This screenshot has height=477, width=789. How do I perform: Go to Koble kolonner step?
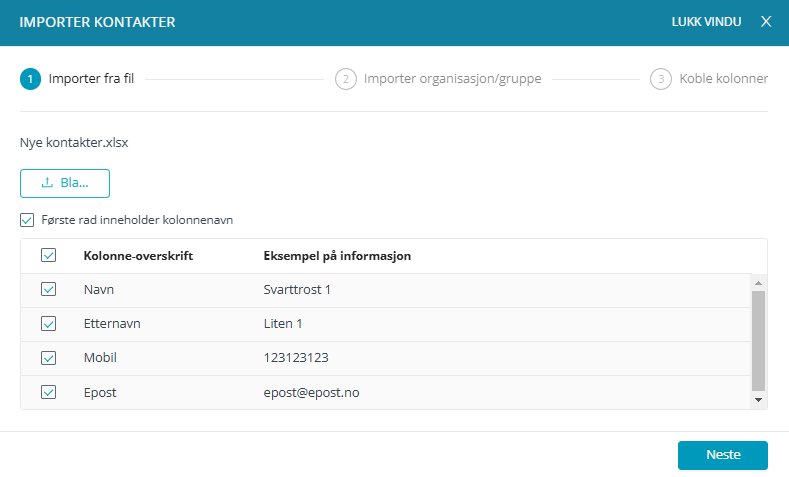[724, 79]
